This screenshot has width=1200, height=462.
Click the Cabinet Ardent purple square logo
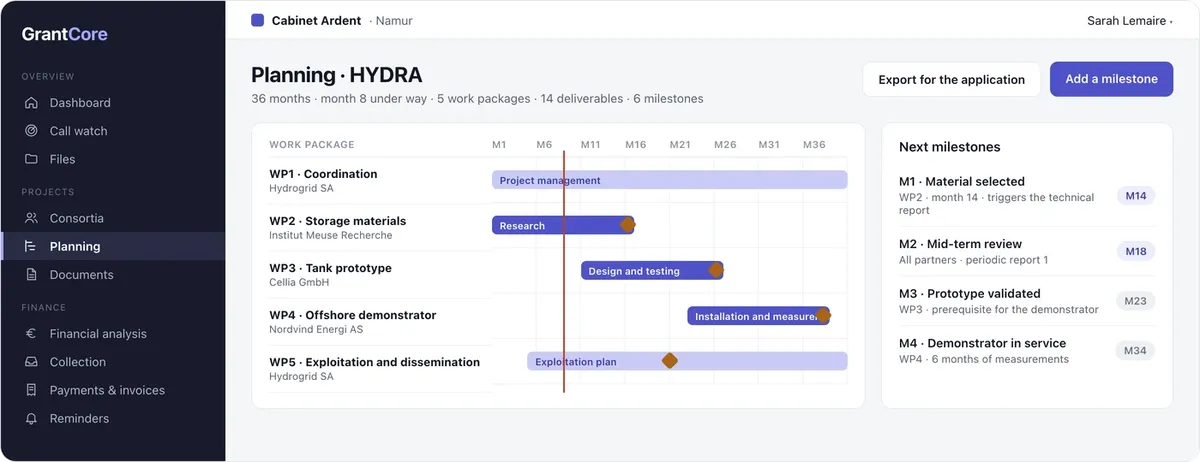tap(258, 20)
